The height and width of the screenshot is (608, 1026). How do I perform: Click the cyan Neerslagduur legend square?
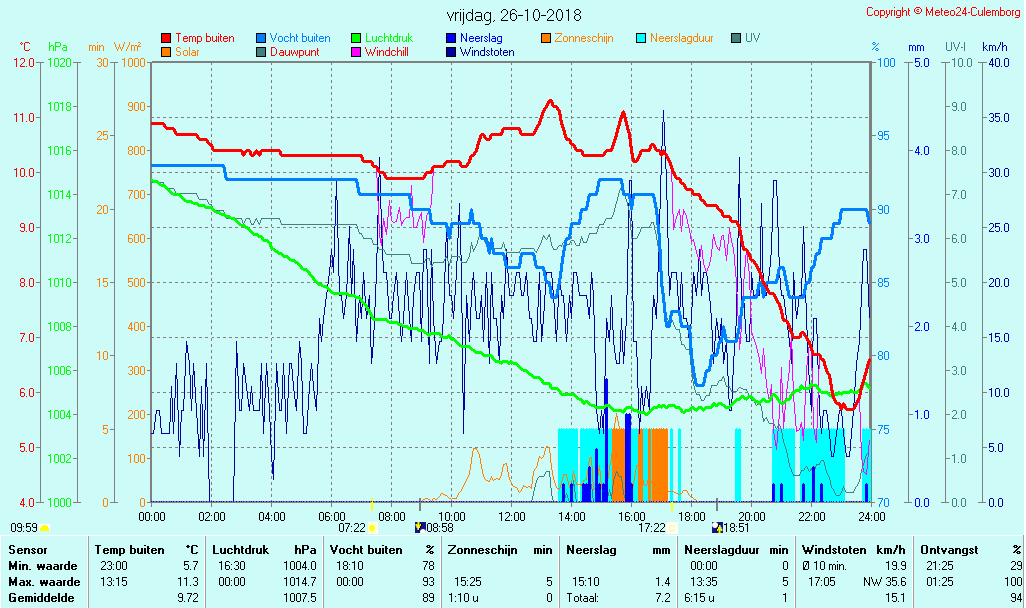tap(641, 38)
